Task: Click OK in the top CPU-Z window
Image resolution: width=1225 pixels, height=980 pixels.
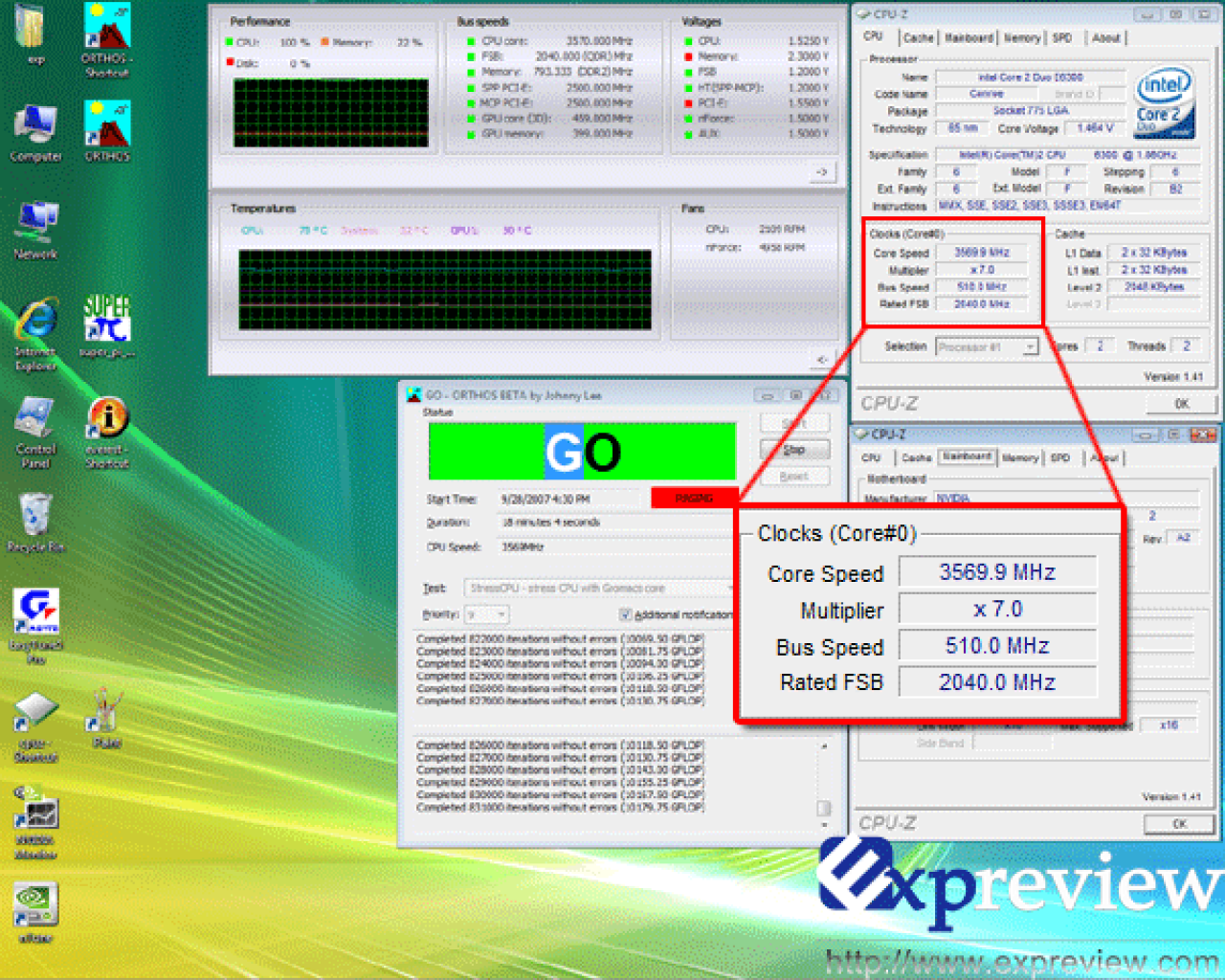Action: click(1182, 403)
